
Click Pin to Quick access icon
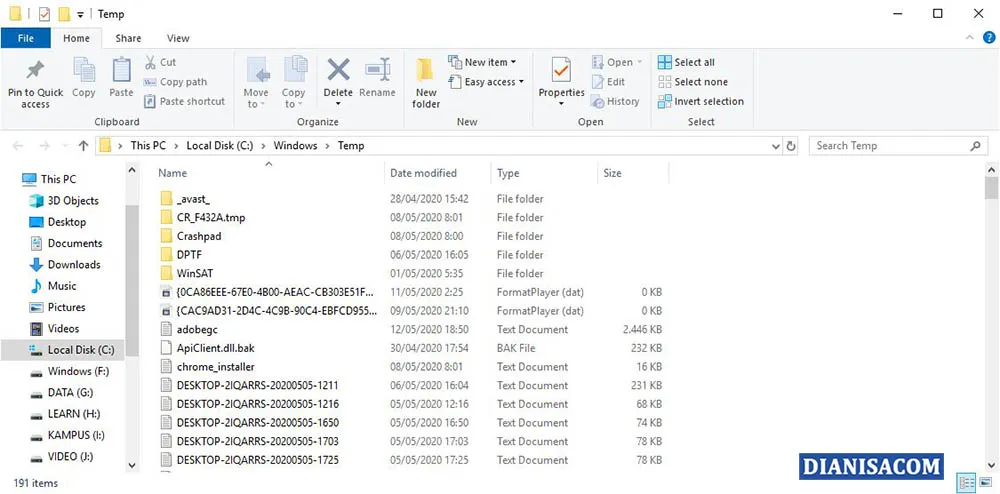(x=35, y=70)
